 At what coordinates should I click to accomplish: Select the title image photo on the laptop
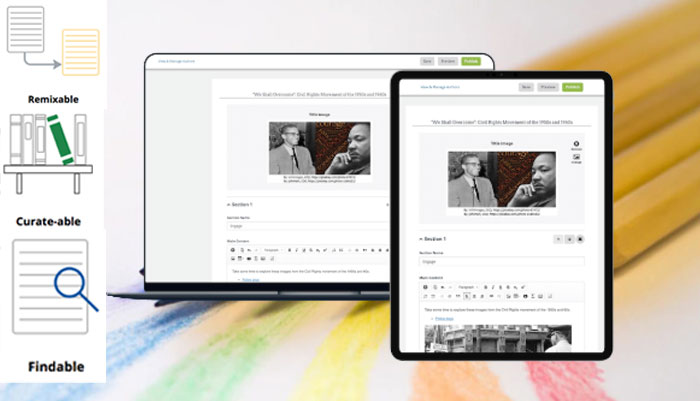319,148
